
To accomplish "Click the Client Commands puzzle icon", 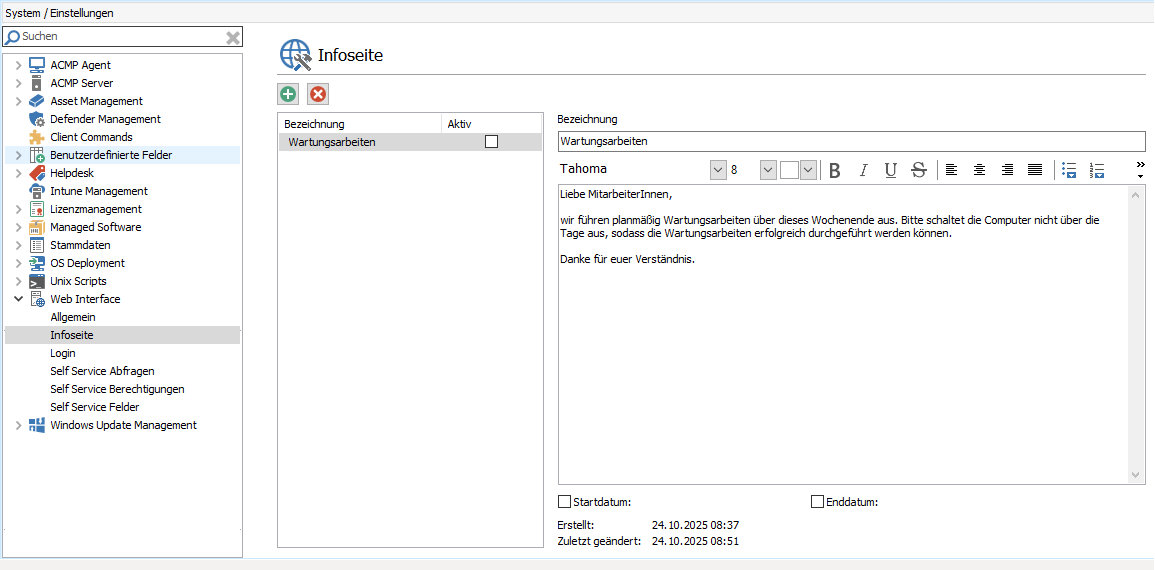I will [37, 137].
